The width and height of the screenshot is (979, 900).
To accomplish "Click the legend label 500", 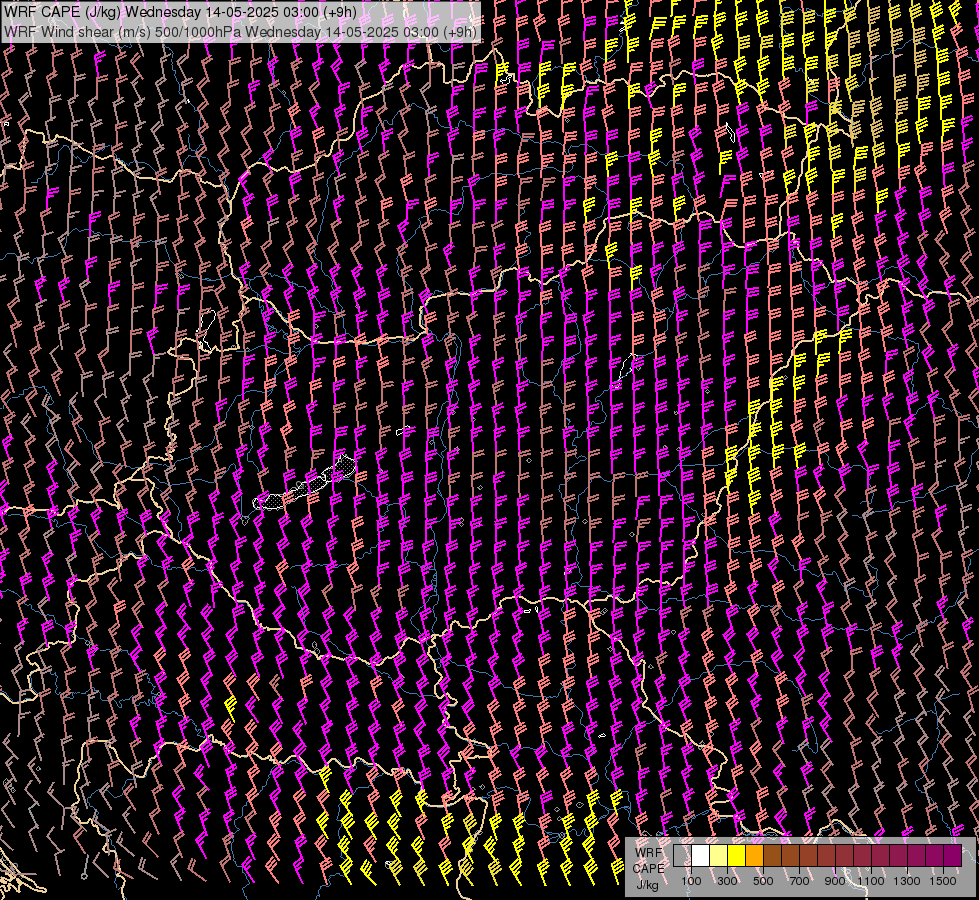I will 763,881.
